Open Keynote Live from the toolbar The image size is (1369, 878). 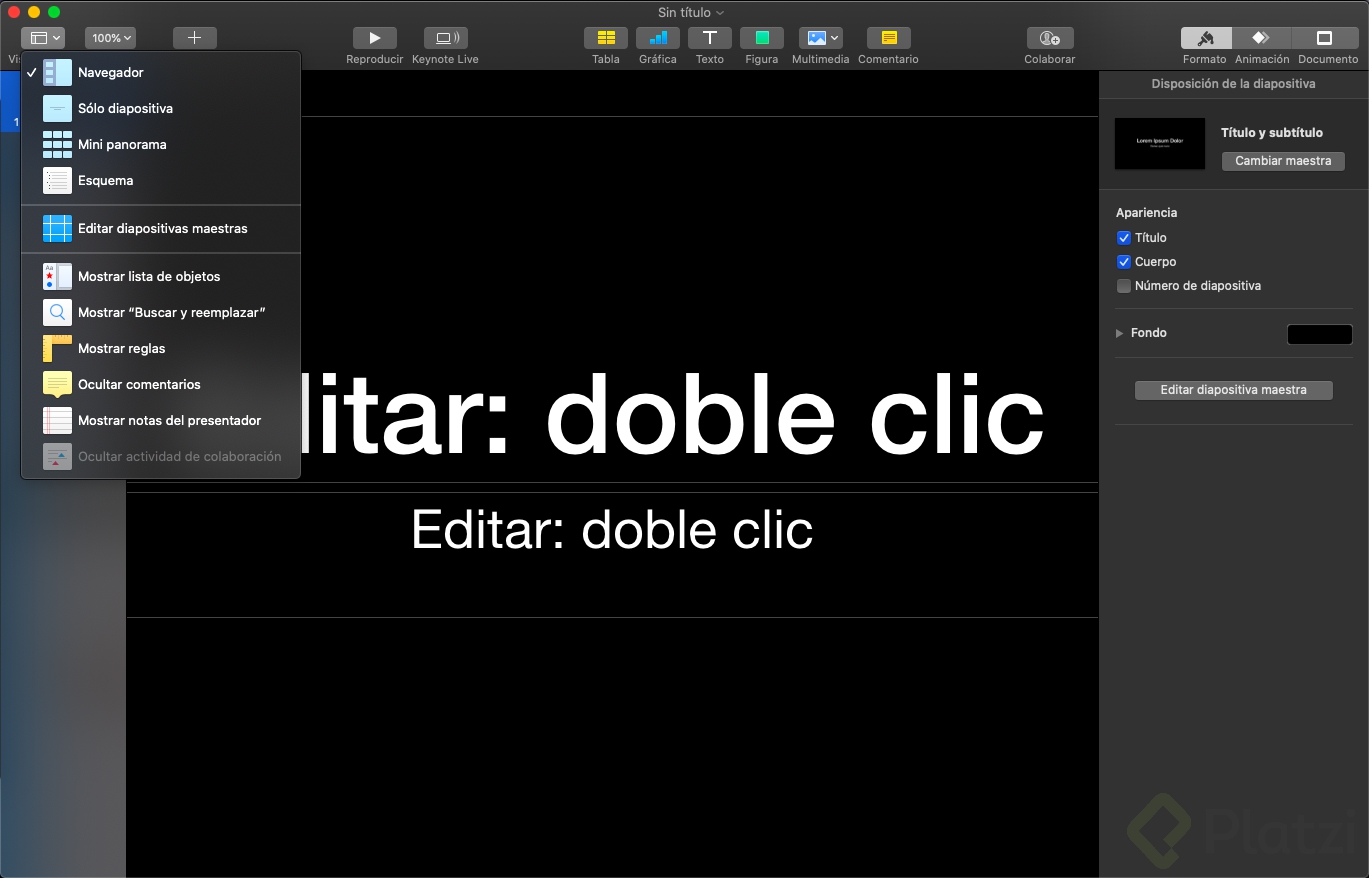445,38
